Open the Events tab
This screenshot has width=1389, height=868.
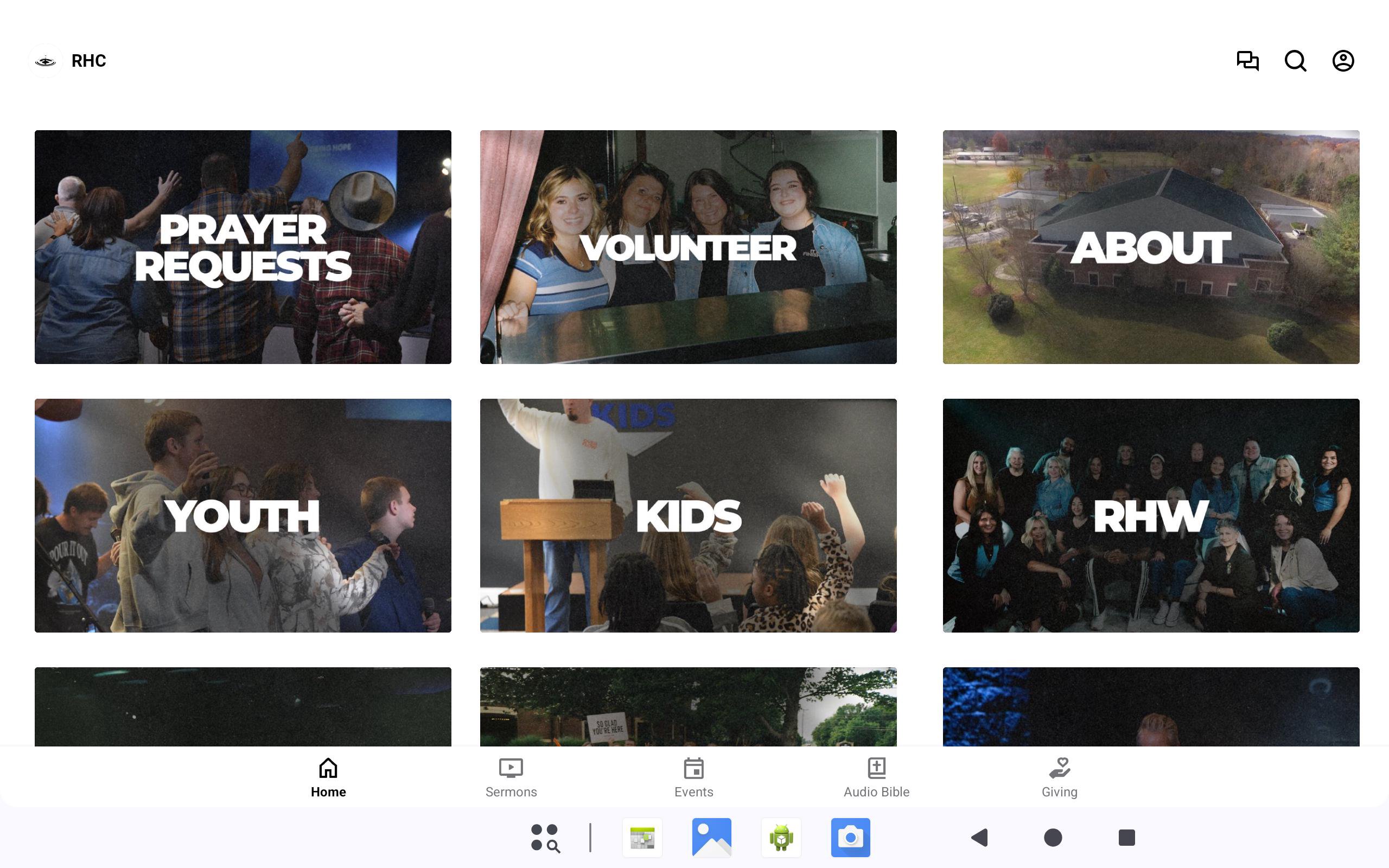[x=693, y=777]
